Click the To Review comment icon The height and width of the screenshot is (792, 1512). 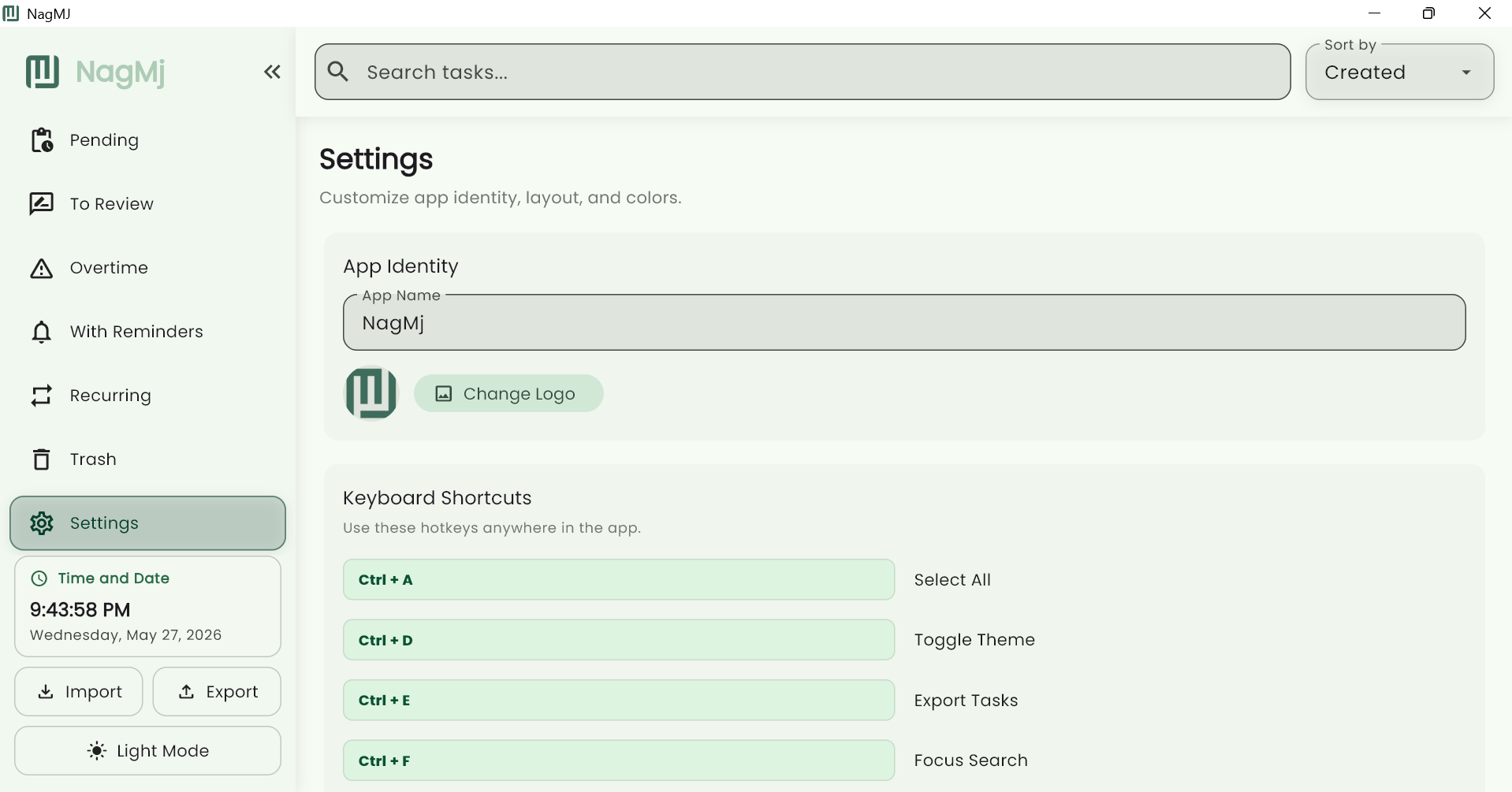42,204
